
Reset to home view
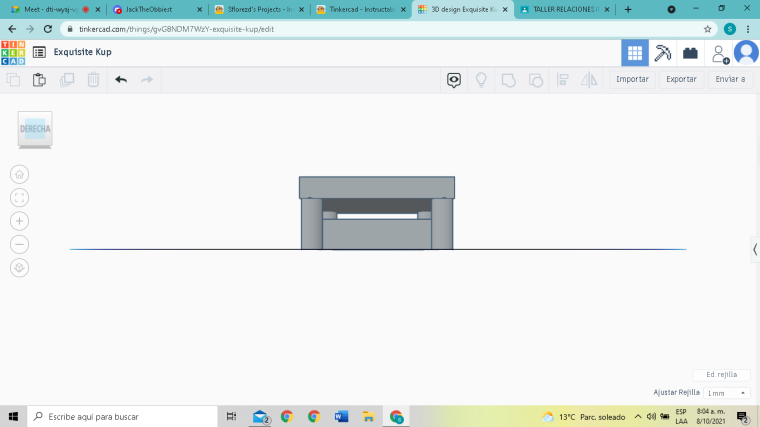pos(19,174)
